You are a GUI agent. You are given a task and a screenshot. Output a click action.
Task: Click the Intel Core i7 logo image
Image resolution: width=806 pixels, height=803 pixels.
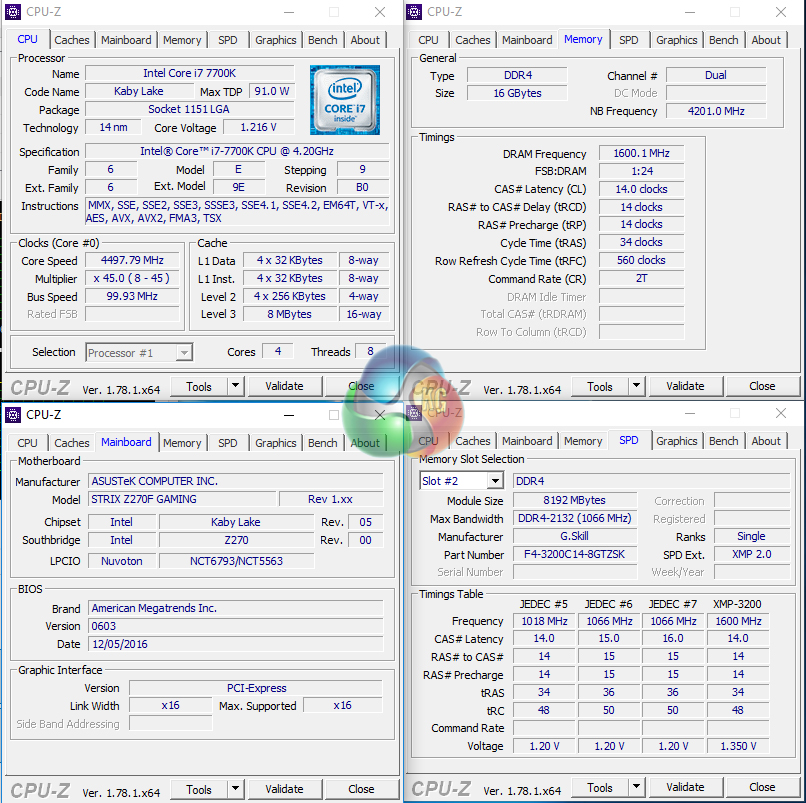345,100
